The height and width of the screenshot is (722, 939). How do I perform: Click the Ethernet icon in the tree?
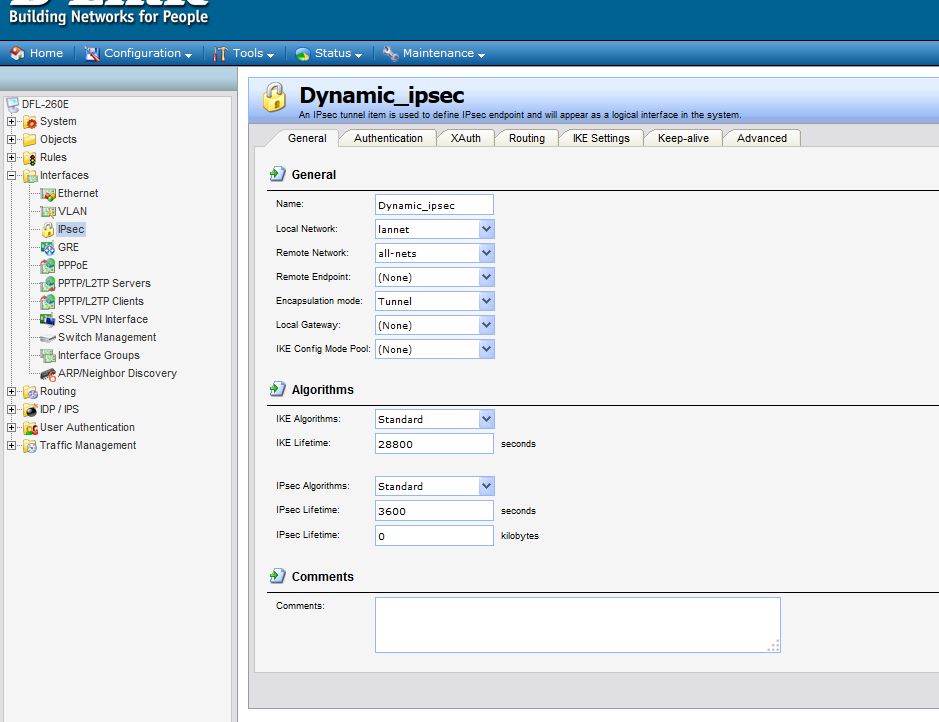pos(48,193)
